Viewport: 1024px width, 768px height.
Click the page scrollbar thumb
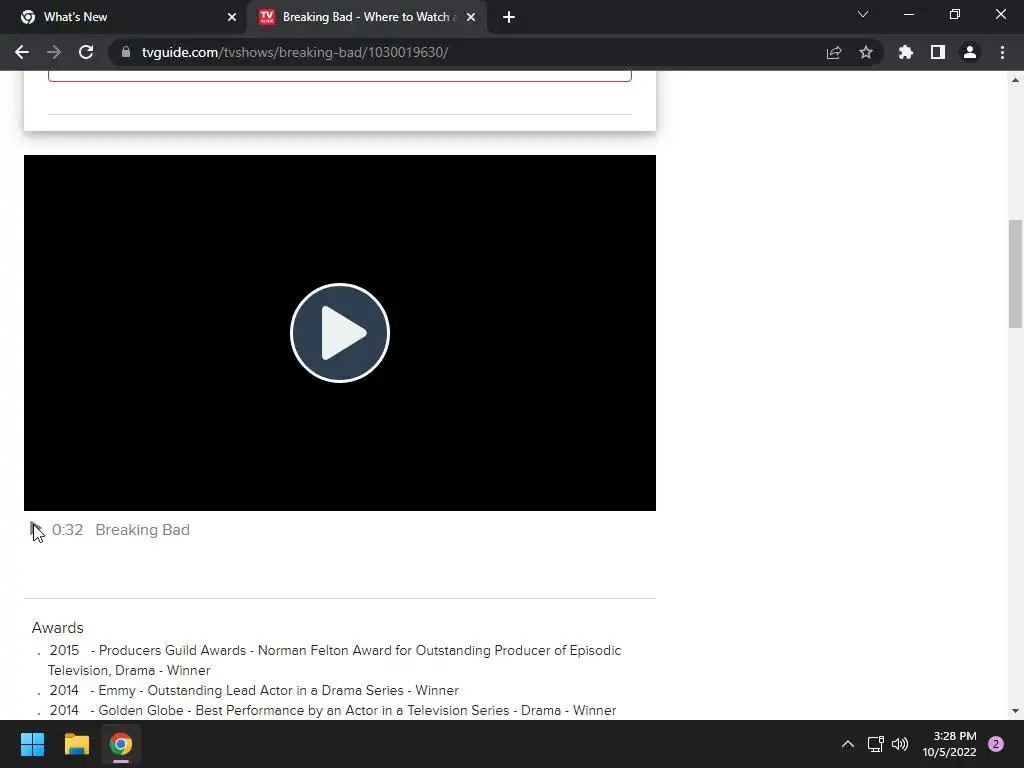[x=1015, y=274]
